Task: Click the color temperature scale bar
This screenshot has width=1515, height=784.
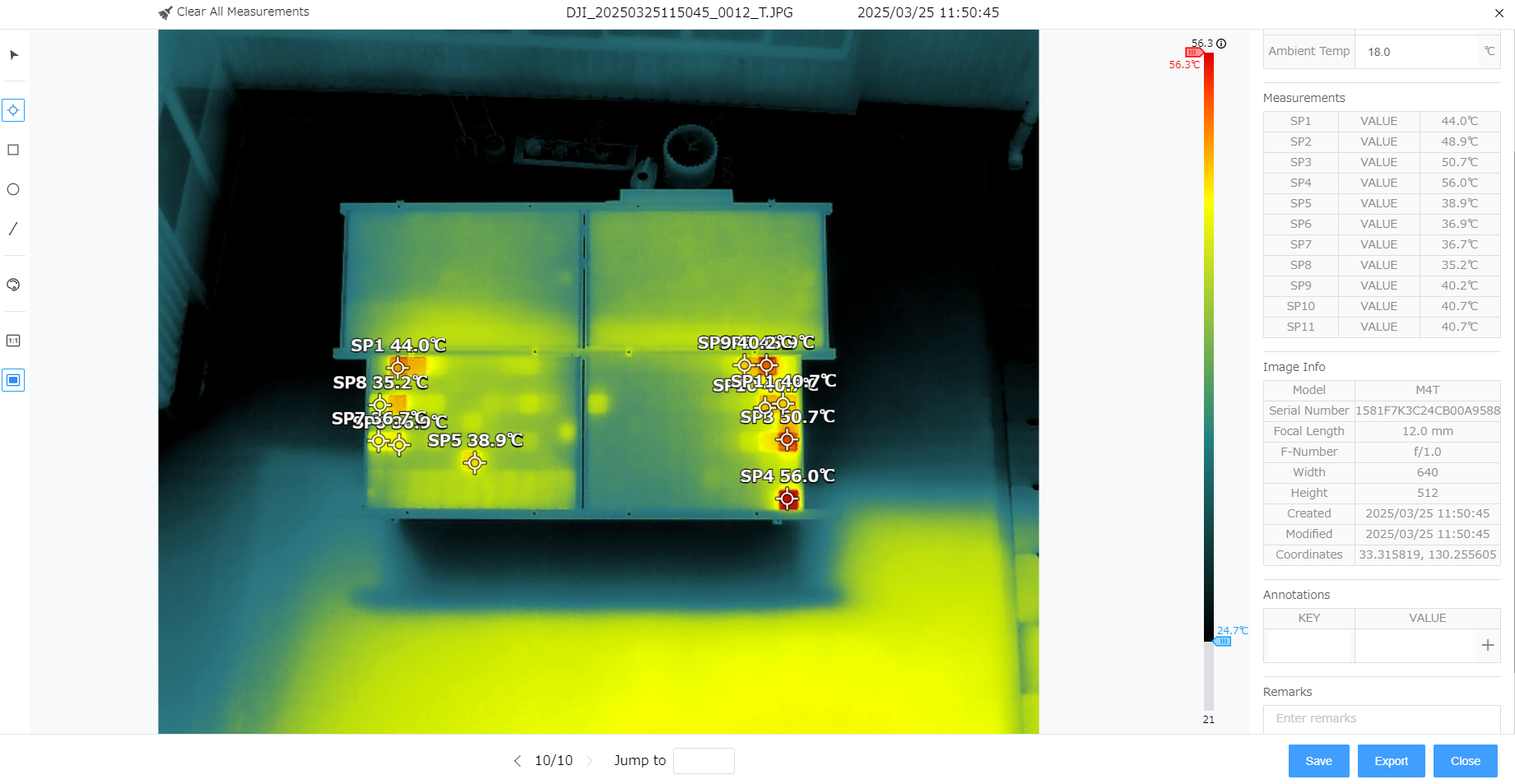Action: coord(1209,346)
